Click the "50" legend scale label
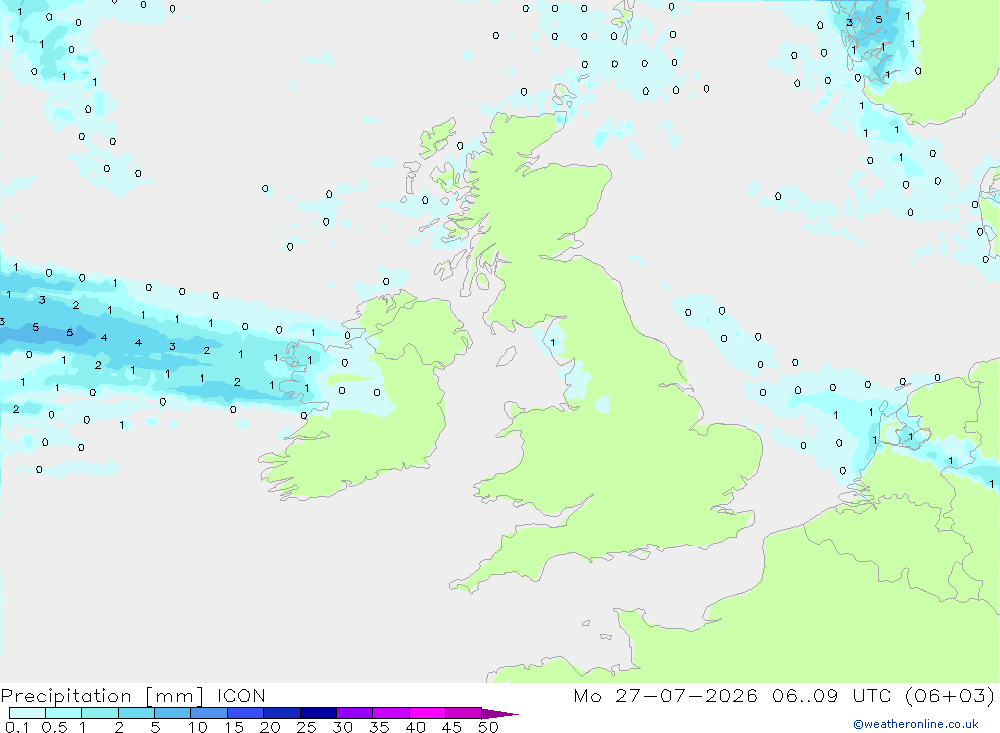This screenshot has width=1000, height=733. (488, 727)
